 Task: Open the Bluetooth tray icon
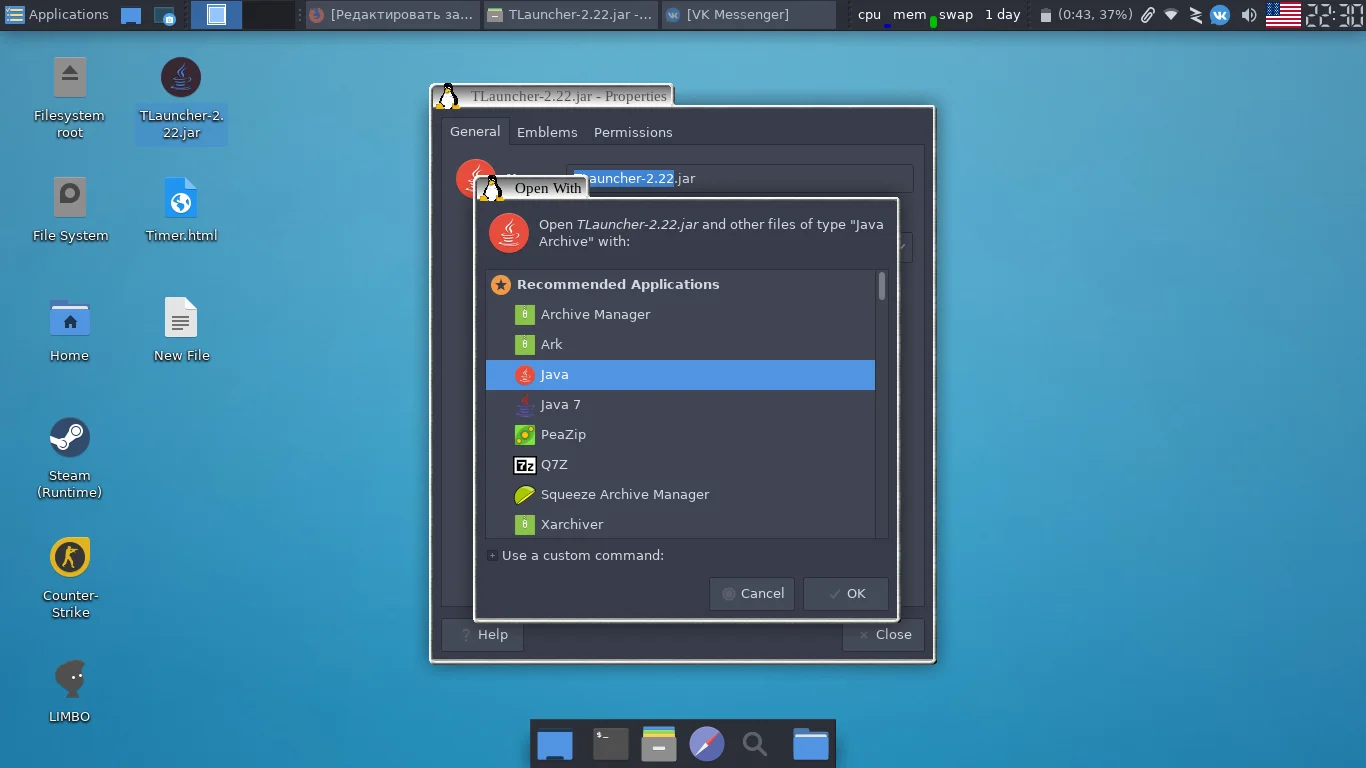(1195, 15)
